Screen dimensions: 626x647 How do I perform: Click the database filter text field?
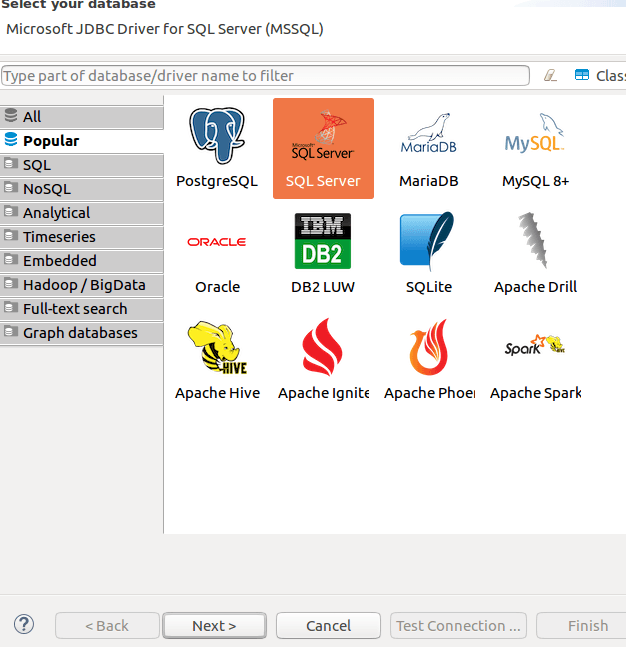[265, 76]
